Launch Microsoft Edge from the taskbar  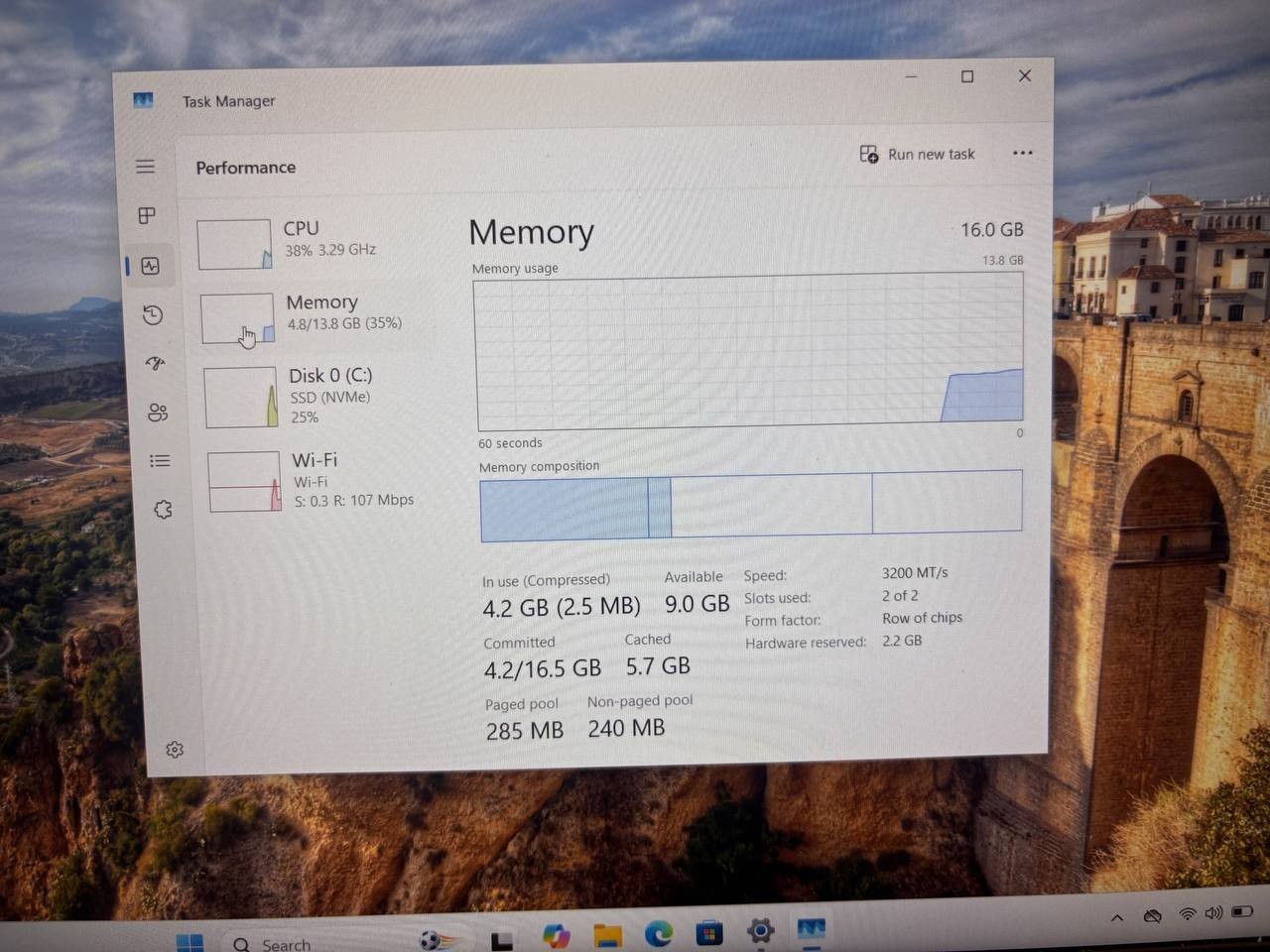click(659, 933)
